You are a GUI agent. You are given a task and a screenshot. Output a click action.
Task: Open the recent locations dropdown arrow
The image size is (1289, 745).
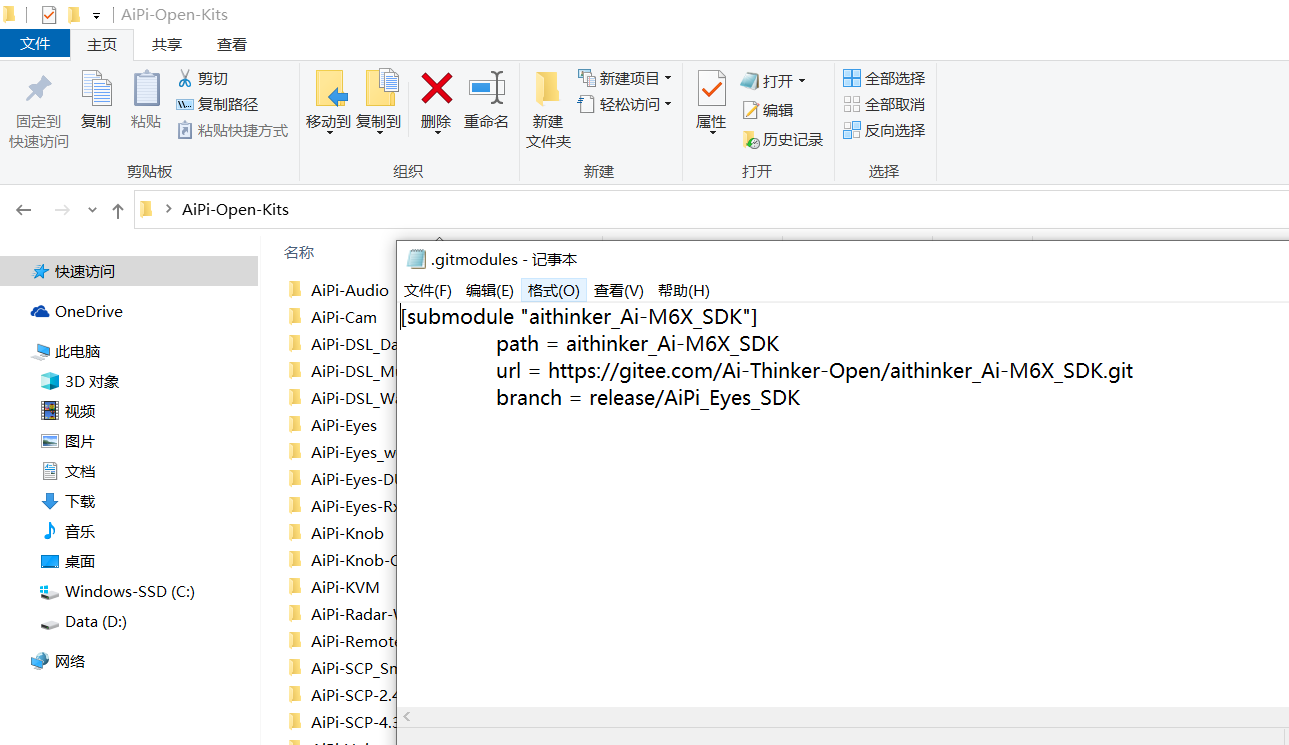pos(92,210)
